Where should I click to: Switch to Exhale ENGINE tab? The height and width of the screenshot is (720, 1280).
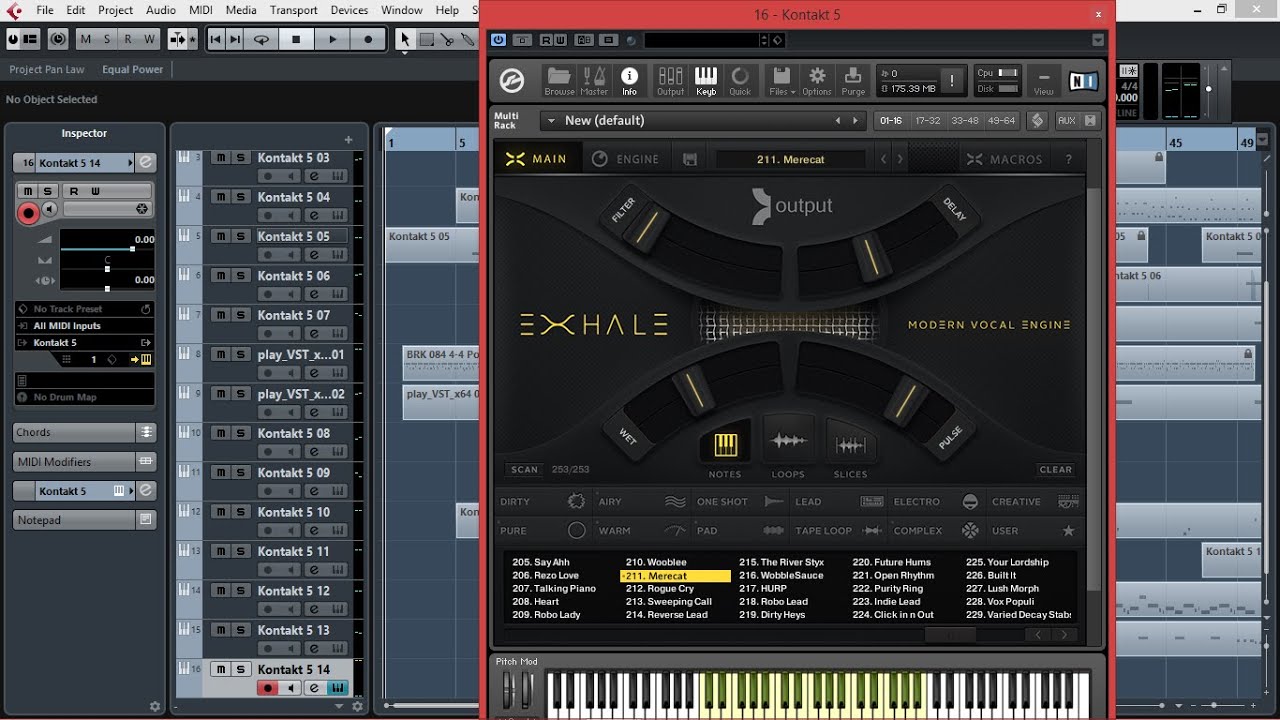[x=625, y=159]
